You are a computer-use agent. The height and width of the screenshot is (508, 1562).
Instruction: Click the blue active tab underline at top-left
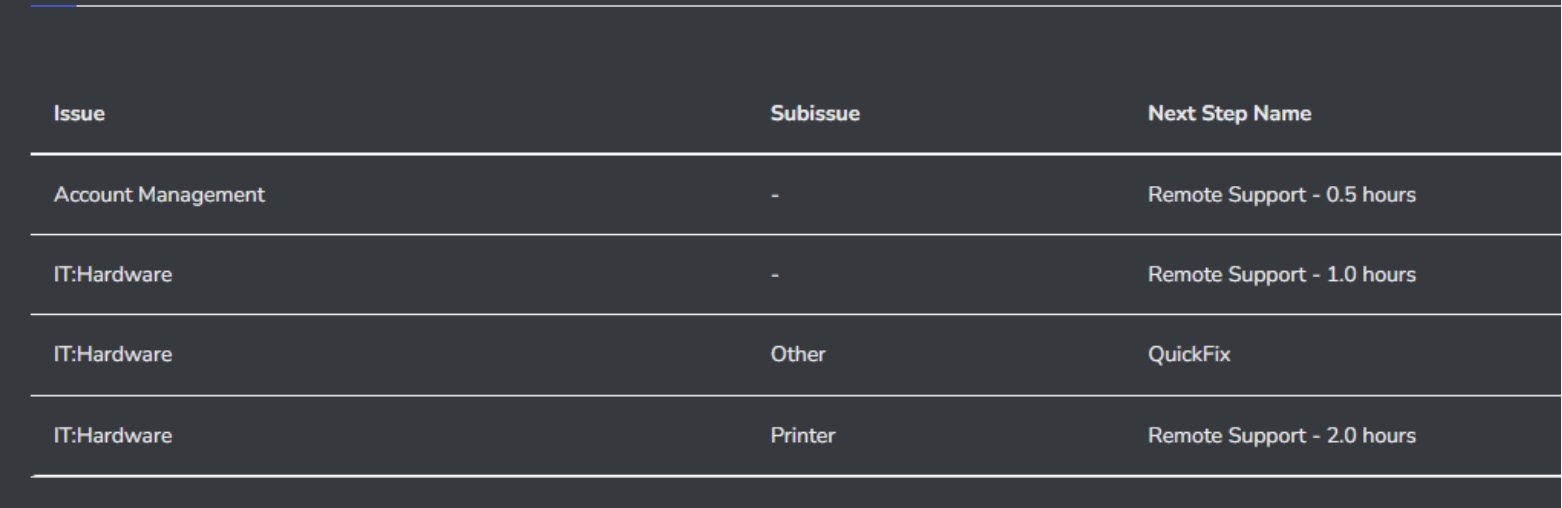(53, 5)
